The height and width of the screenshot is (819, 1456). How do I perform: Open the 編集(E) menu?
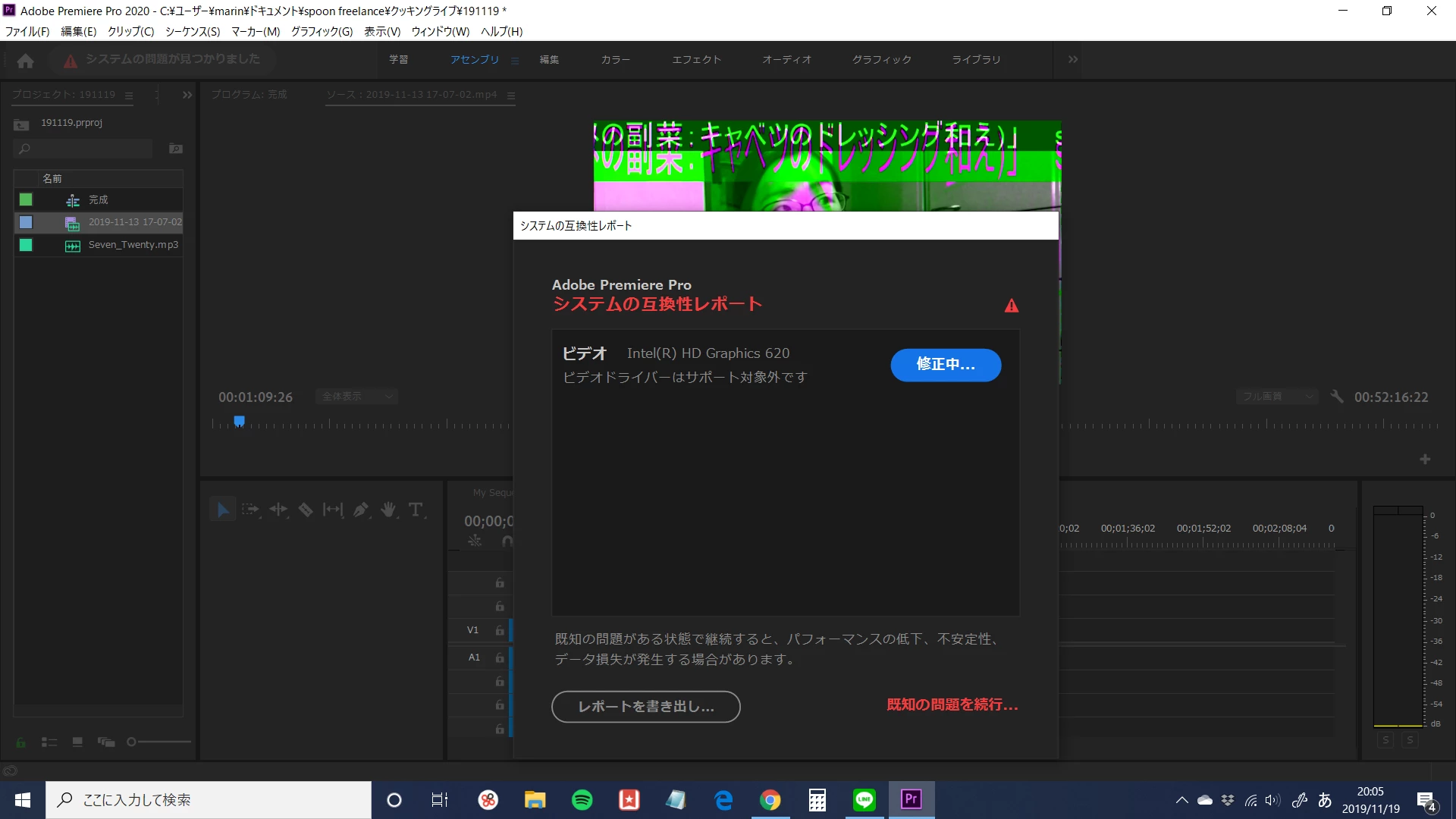(x=79, y=32)
